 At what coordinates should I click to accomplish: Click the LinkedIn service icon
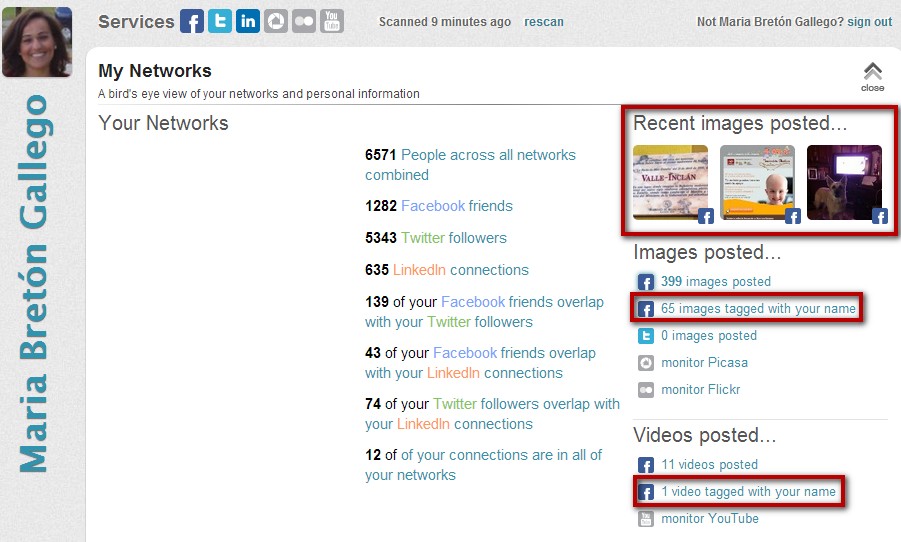coord(248,22)
